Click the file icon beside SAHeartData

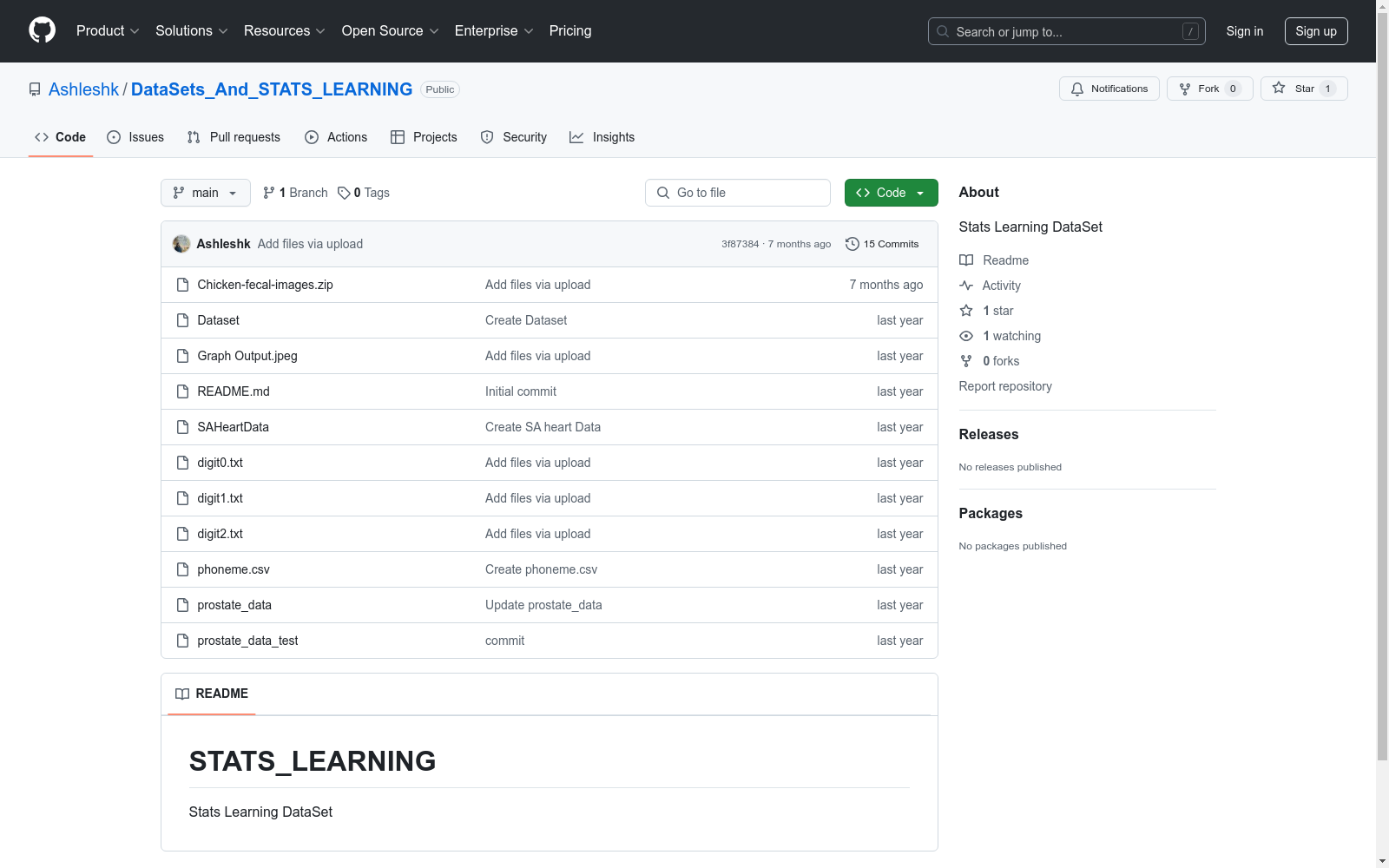(x=182, y=427)
